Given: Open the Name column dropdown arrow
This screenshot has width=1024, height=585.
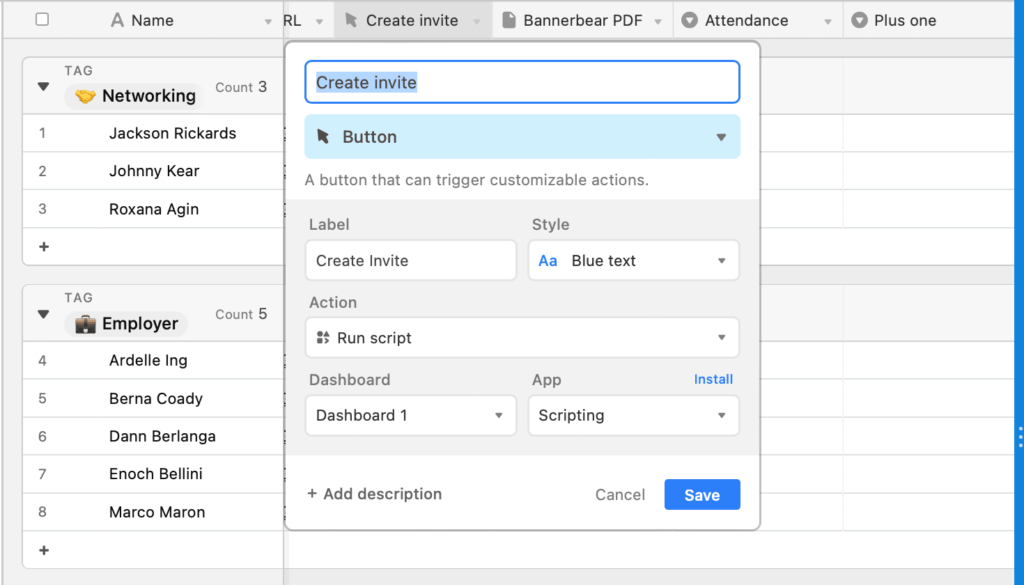Looking at the screenshot, I should (268, 22).
